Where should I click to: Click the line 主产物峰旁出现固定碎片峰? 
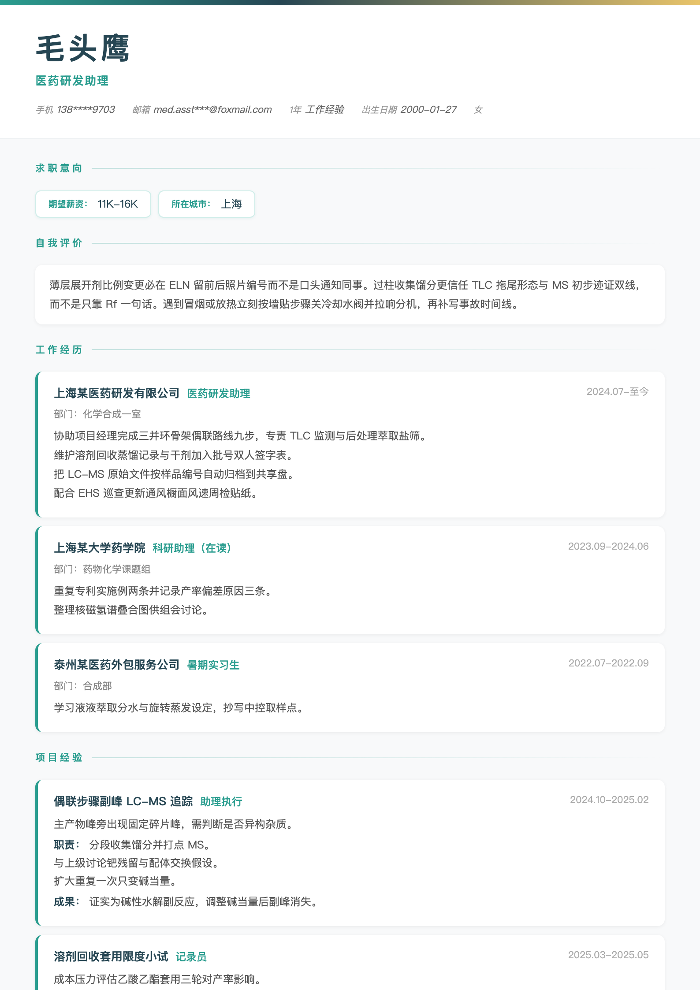[x=174, y=825]
